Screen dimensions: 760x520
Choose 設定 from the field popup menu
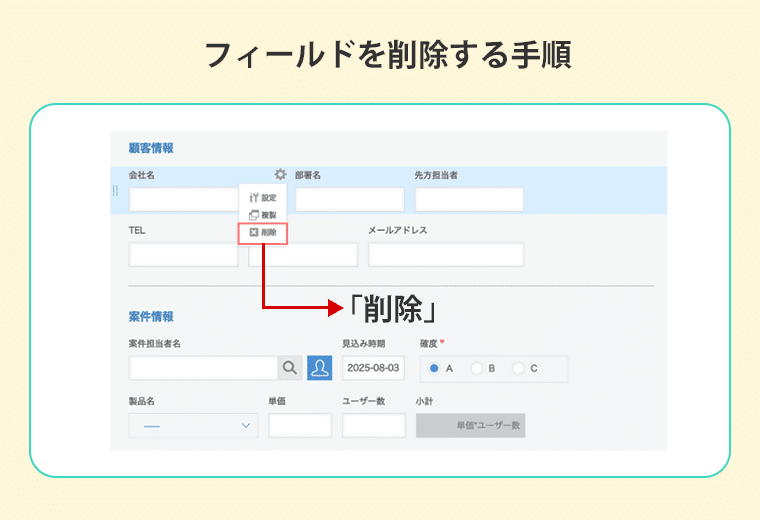point(263,197)
